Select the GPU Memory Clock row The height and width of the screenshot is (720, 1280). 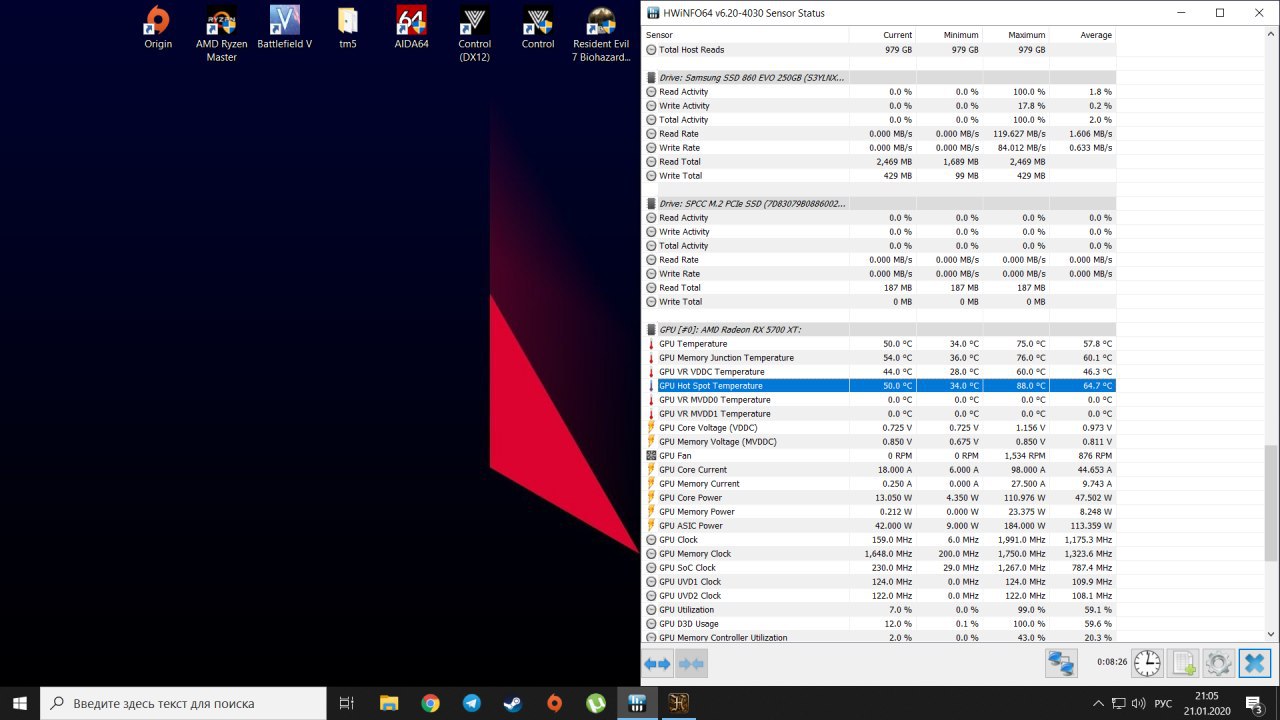[x=879, y=553]
